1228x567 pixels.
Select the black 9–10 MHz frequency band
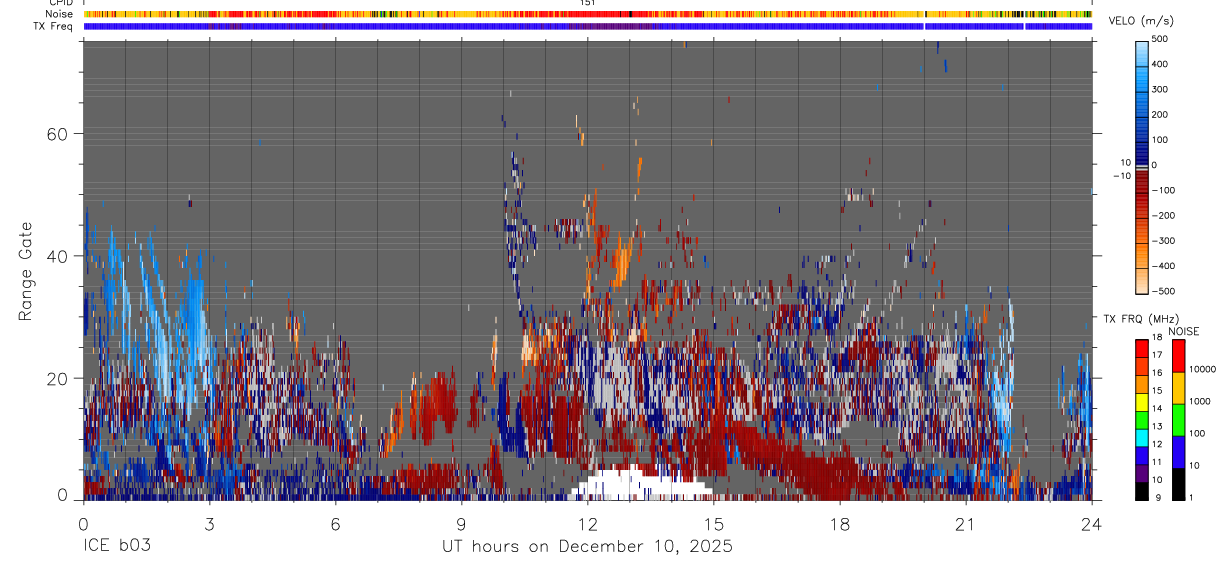point(1141,491)
